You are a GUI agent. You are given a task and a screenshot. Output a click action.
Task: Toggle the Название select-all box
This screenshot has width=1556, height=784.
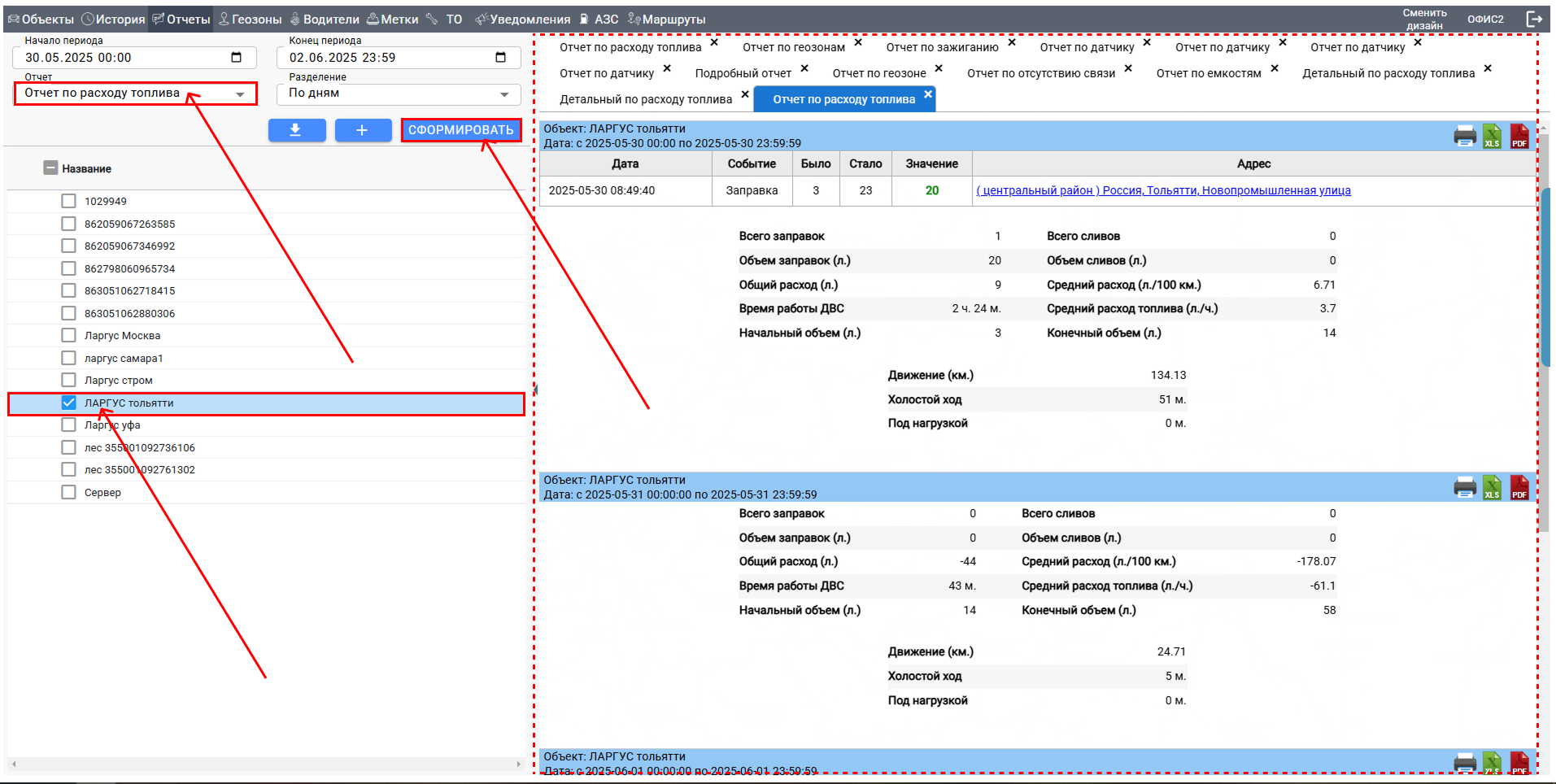[50, 168]
